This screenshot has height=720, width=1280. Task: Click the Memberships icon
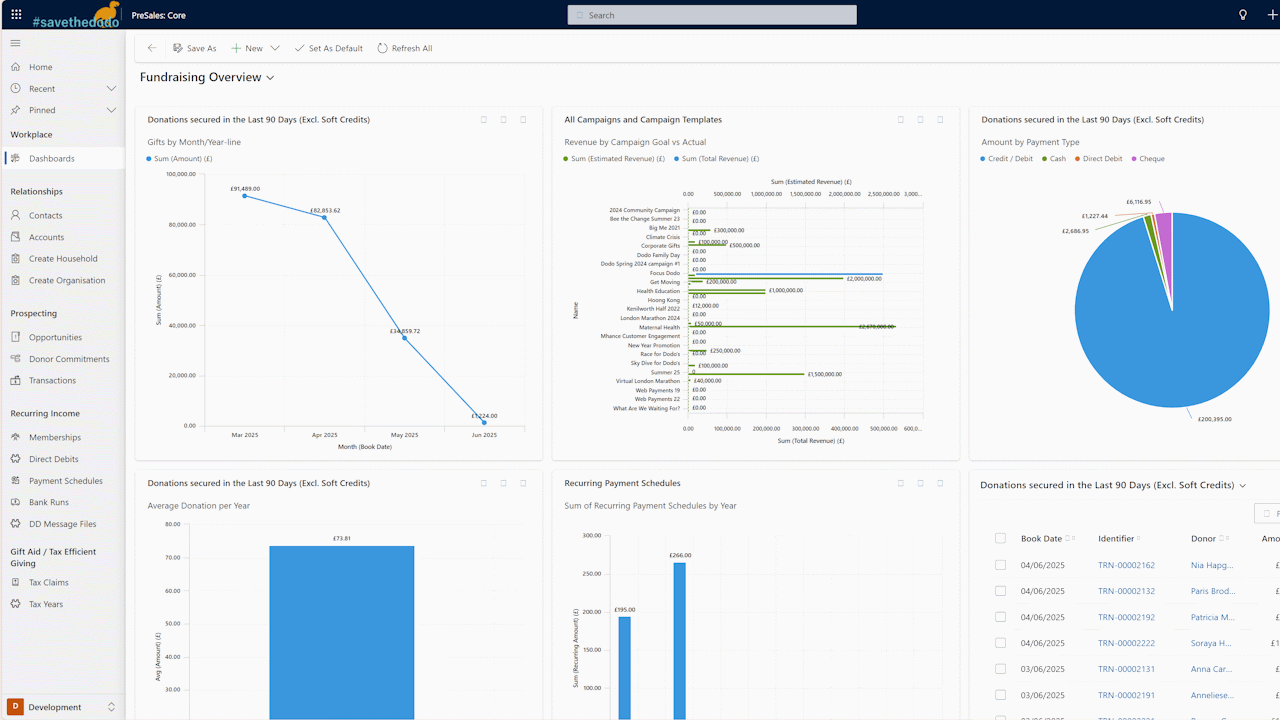[16, 437]
